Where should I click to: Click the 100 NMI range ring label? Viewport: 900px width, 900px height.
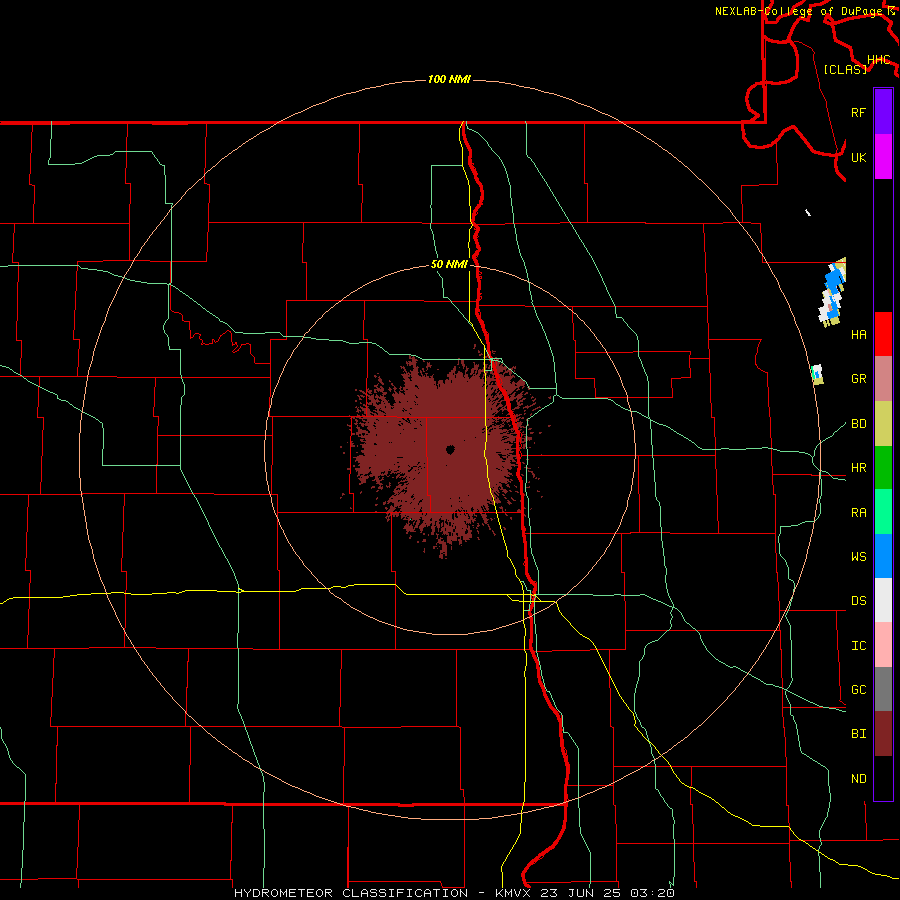(x=449, y=79)
